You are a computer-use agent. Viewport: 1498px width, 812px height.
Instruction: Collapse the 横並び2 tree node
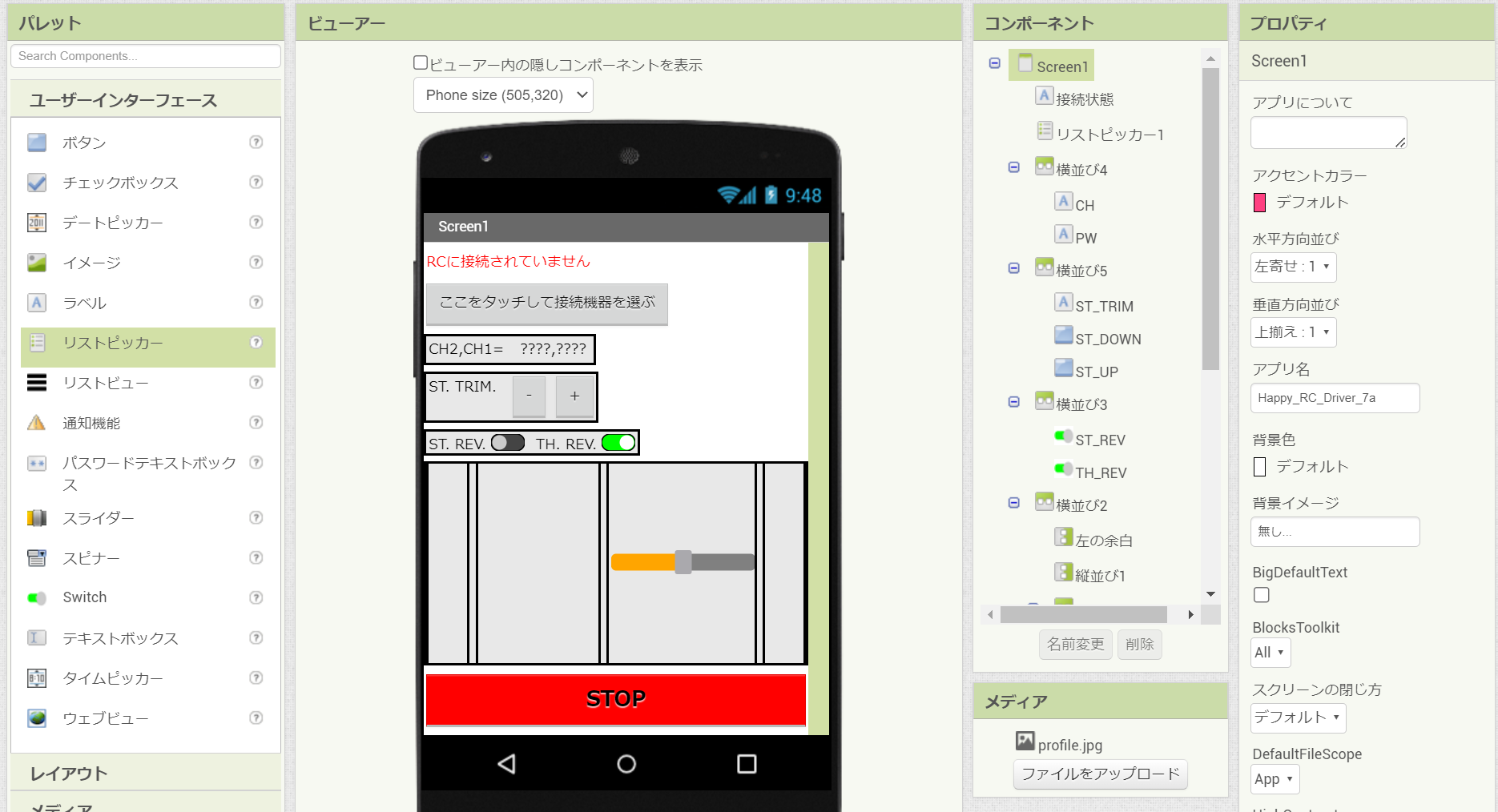(x=1013, y=503)
